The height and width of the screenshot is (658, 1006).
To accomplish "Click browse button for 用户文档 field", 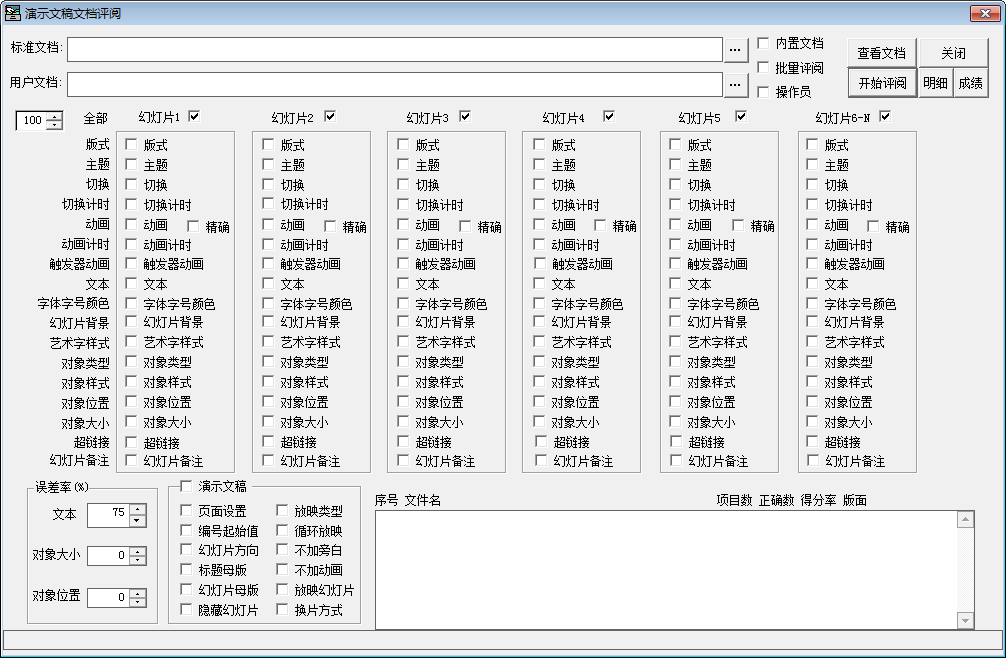I will point(735,84).
